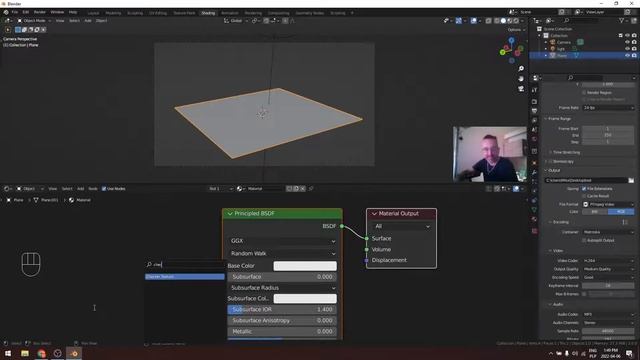Open the GGX distribution dropdown
The width and height of the screenshot is (640, 360).
click(282, 241)
